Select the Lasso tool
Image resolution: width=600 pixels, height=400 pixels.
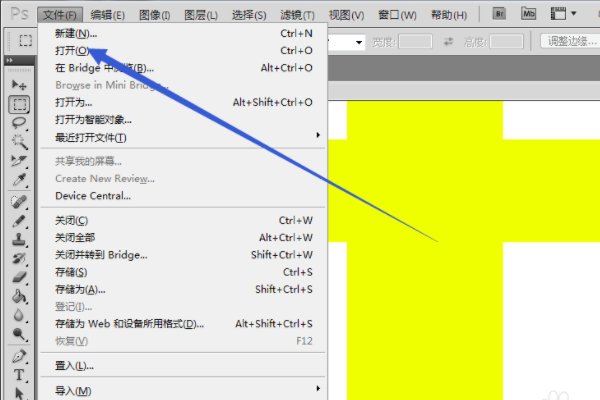[x=19, y=123]
